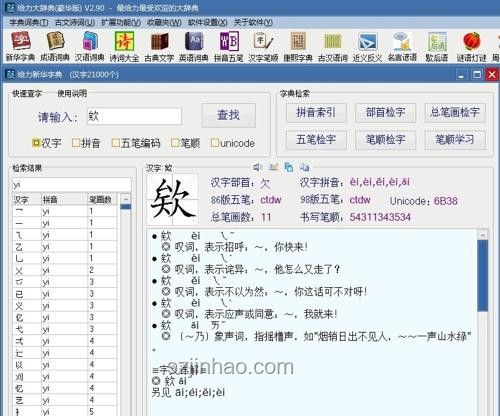This screenshot has width=500, height=416.
Task: Open the 康熙字典 toolbar icon
Action: [298, 47]
